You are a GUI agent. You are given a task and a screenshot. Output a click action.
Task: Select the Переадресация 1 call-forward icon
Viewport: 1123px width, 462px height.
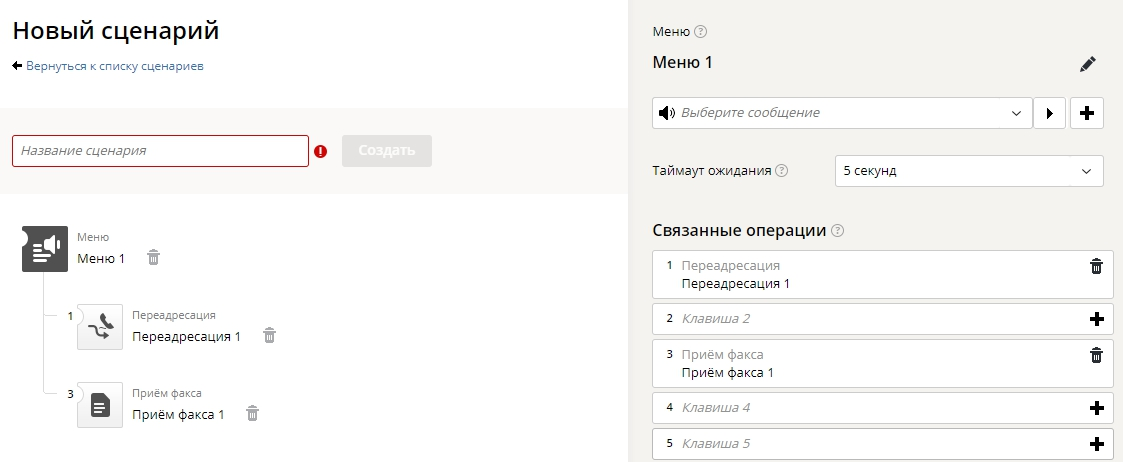100,327
